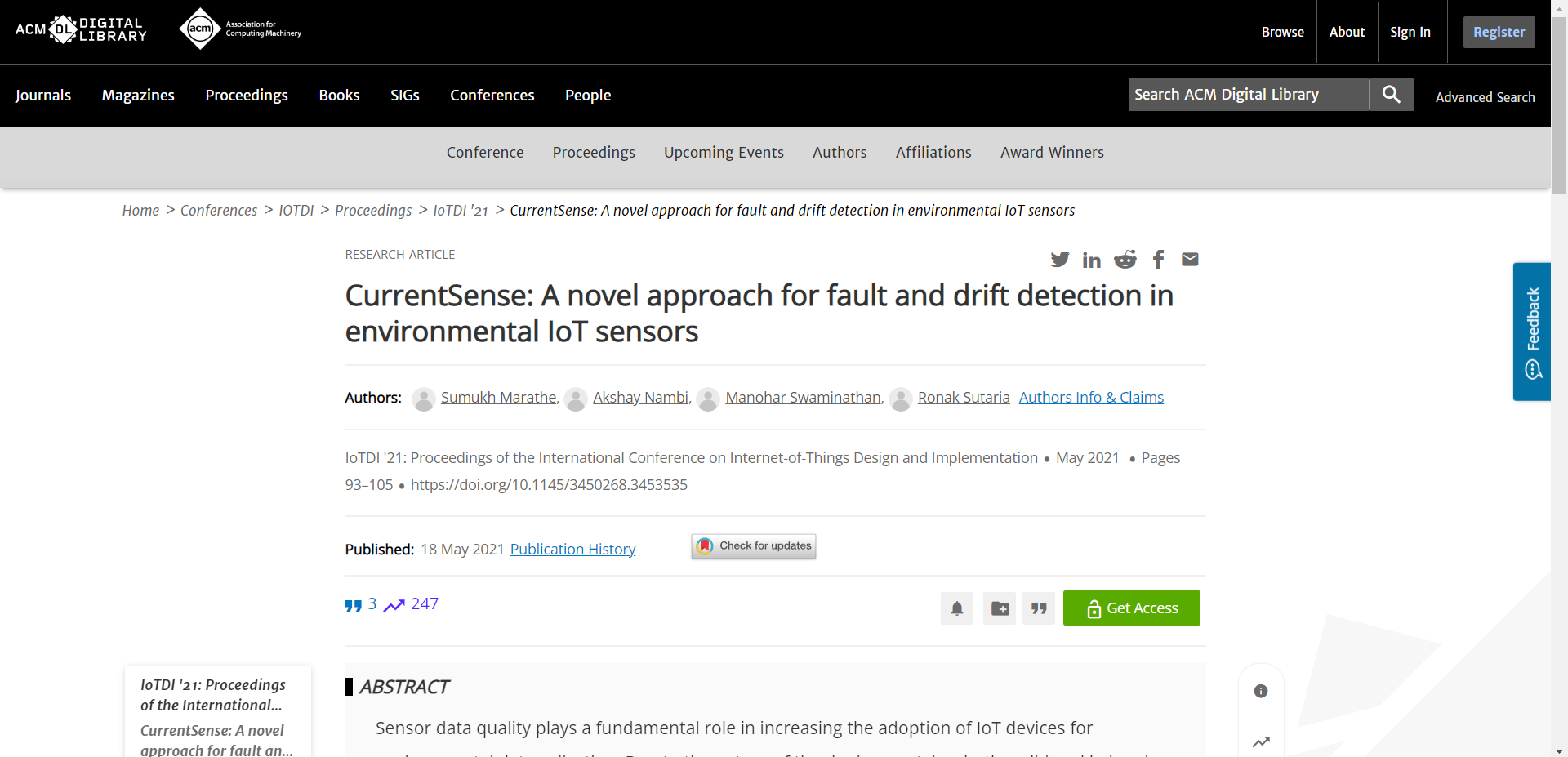The width and height of the screenshot is (1568, 757).
Task: Share article on Facebook
Action: (x=1158, y=260)
